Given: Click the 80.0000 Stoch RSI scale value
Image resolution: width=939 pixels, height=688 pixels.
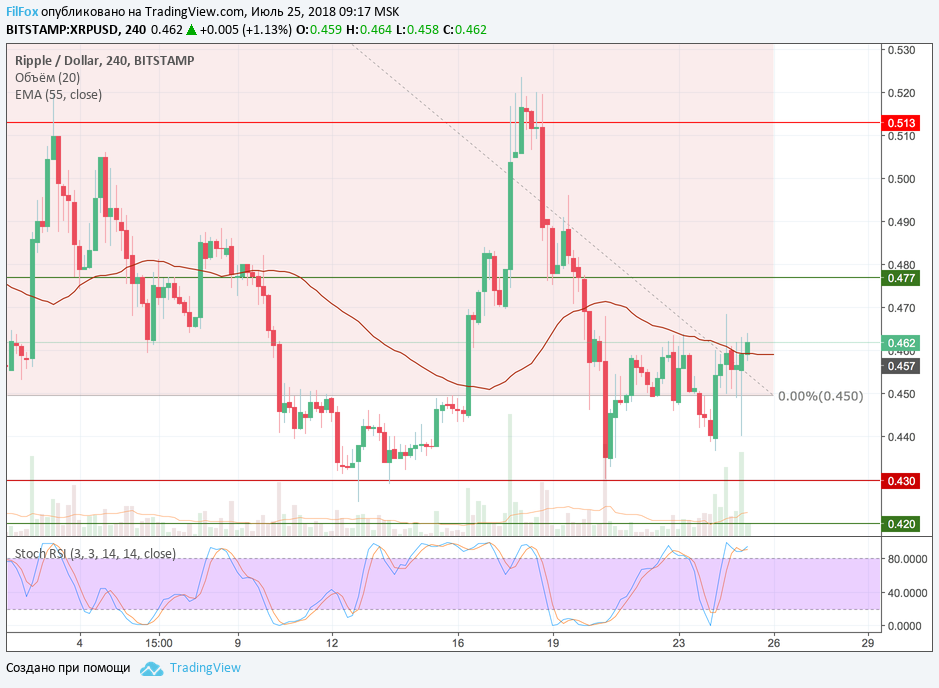Looking at the screenshot, I should click(x=908, y=559).
